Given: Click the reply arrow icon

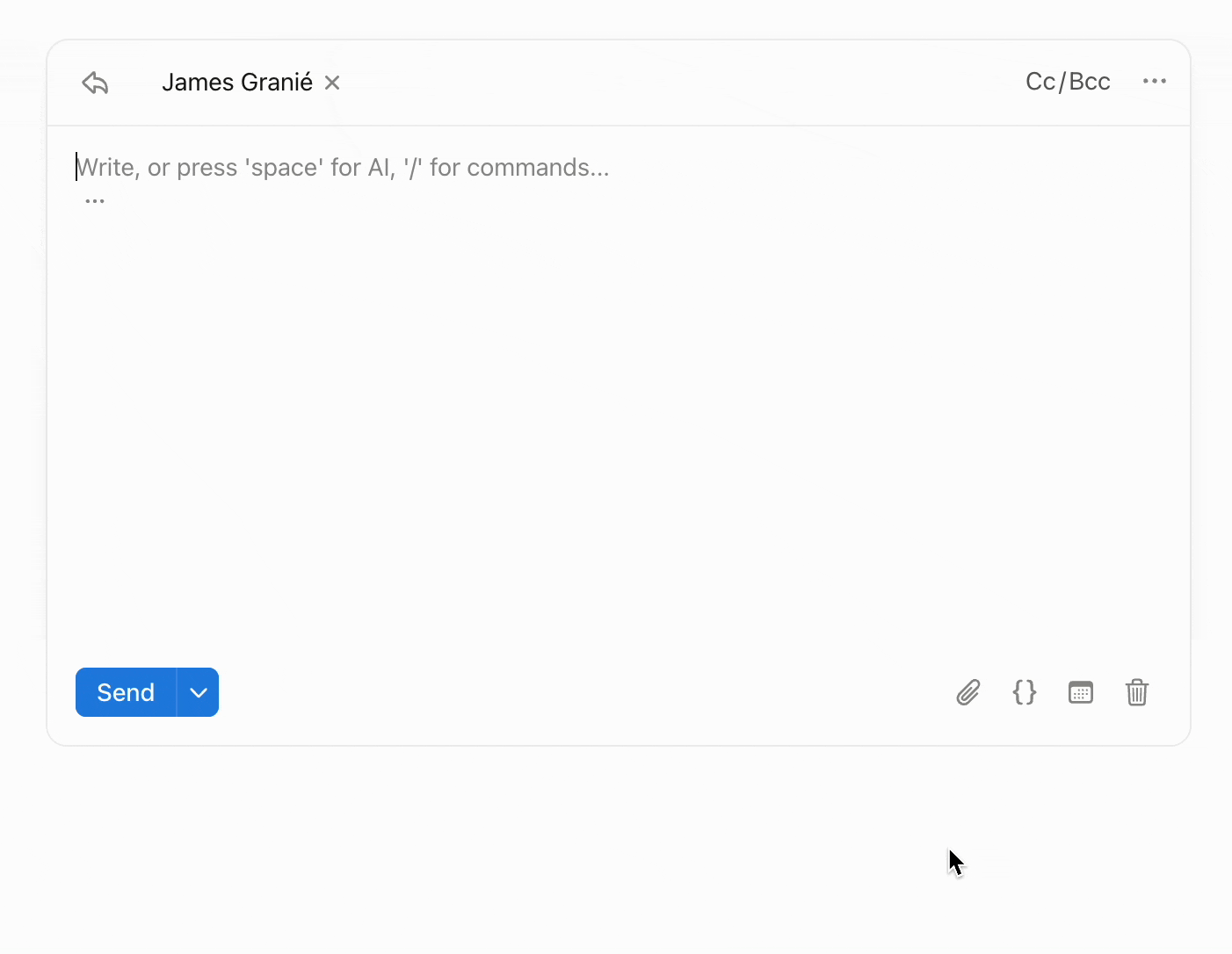Looking at the screenshot, I should pyautogui.click(x=95, y=83).
